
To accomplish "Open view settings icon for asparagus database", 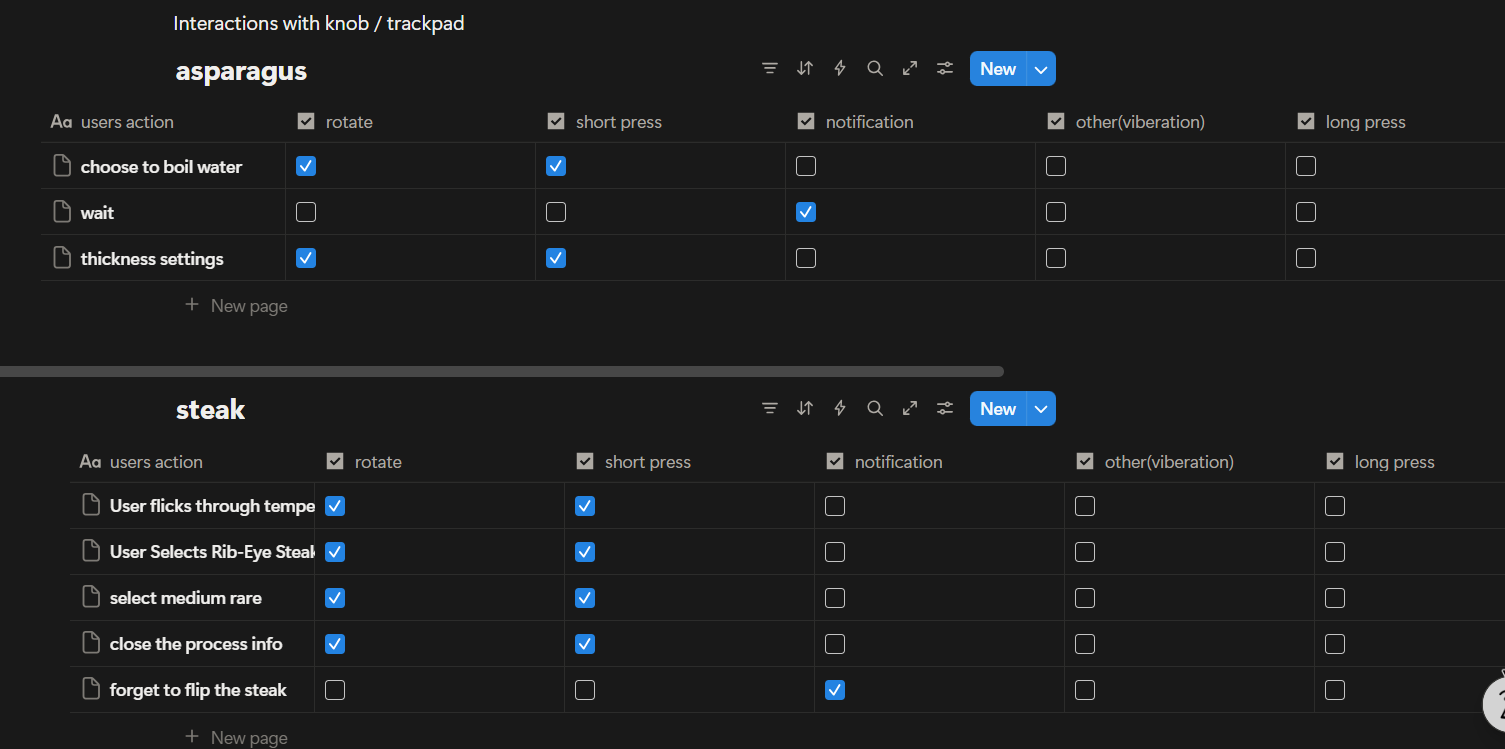I will (945, 69).
